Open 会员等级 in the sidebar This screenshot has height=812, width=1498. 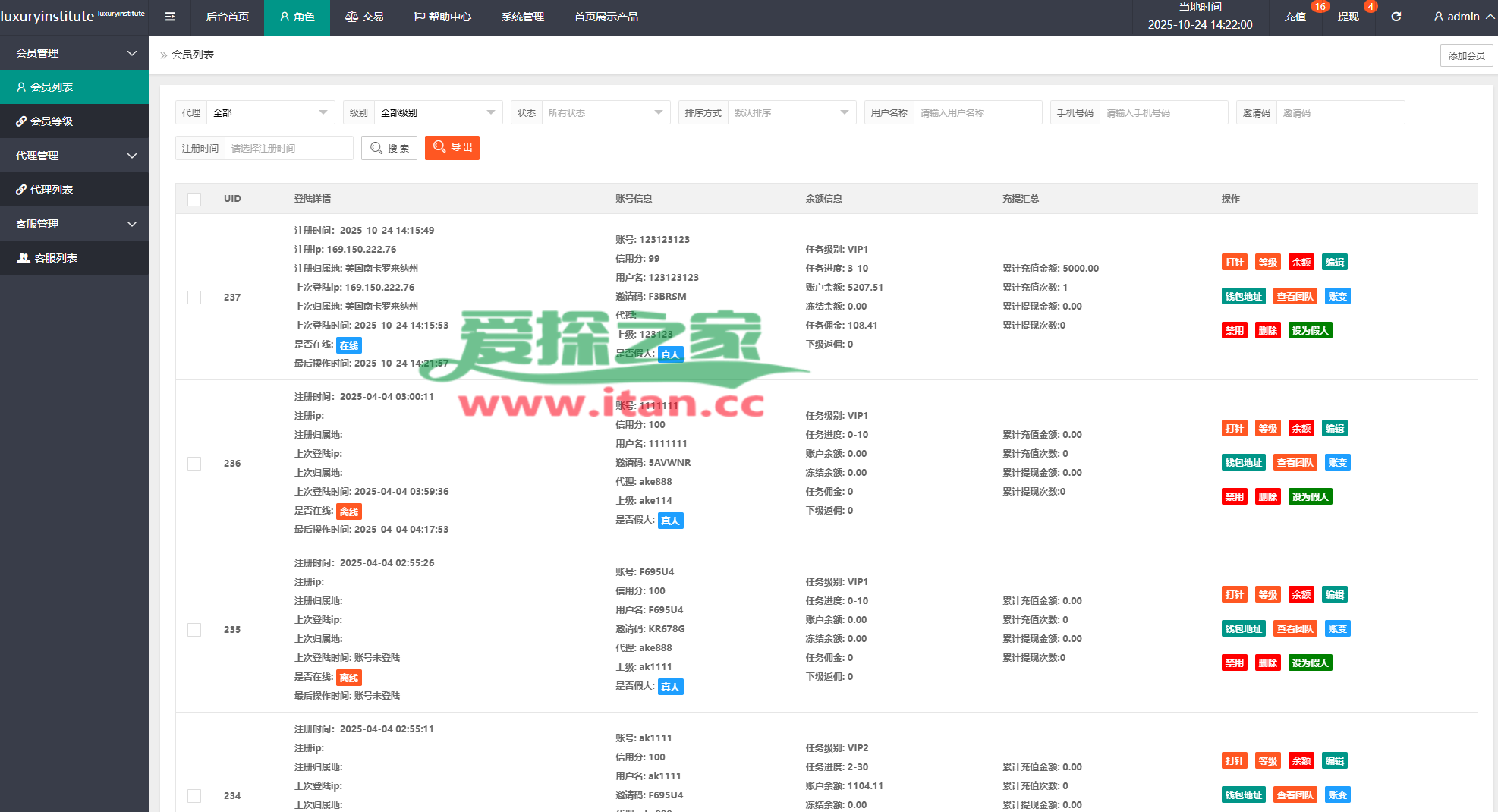pyautogui.click(x=51, y=121)
